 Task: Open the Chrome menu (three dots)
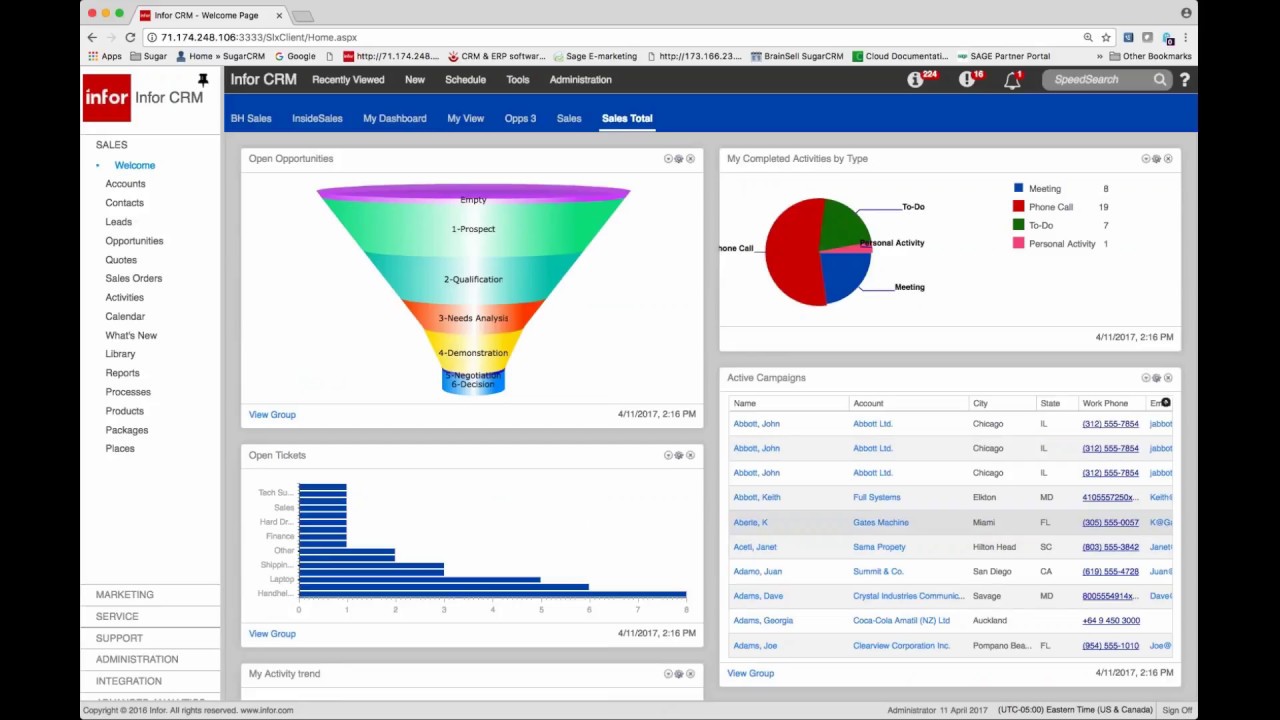[x=1185, y=37]
